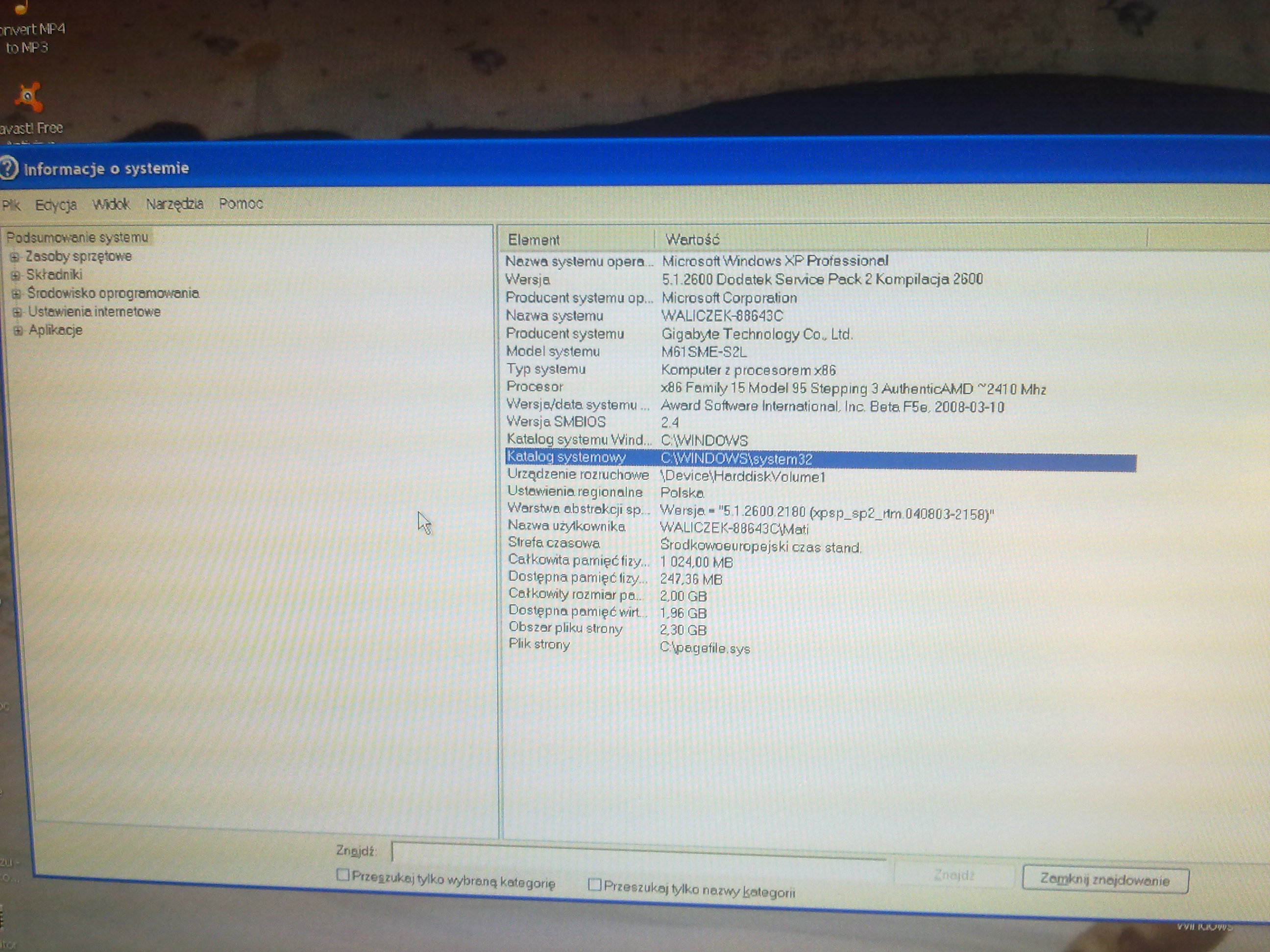Select the Award Software International BIOS value

832,406
